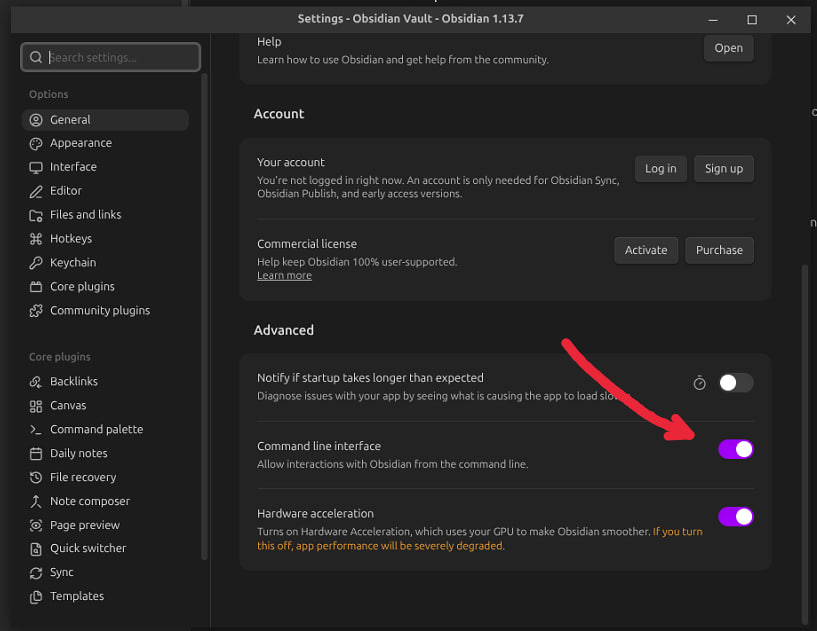The width and height of the screenshot is (817, 631).
Task: Open Templates plugin settings
Action: coord(105,597)
